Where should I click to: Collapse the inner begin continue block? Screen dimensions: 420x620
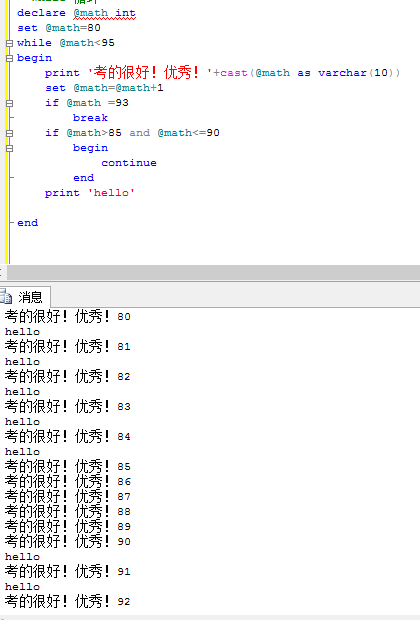pyautogui.click(x=9, y=148)
